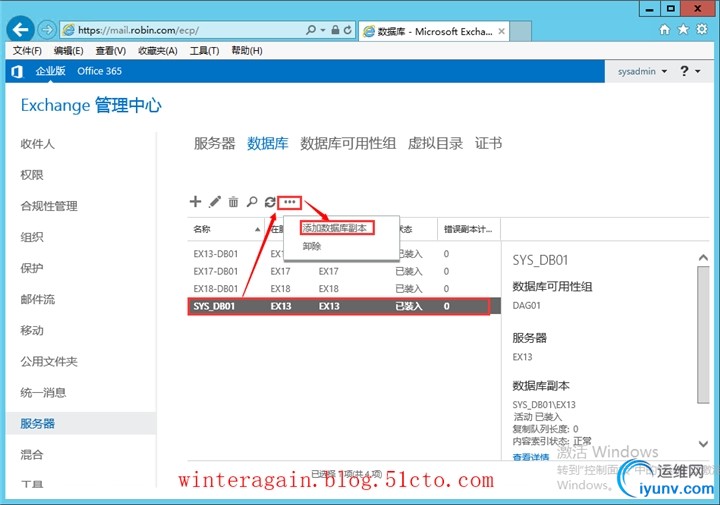Go to 权限 in the sidebar
Viewport: 720px width, 505px height.
tap(32, 175)
